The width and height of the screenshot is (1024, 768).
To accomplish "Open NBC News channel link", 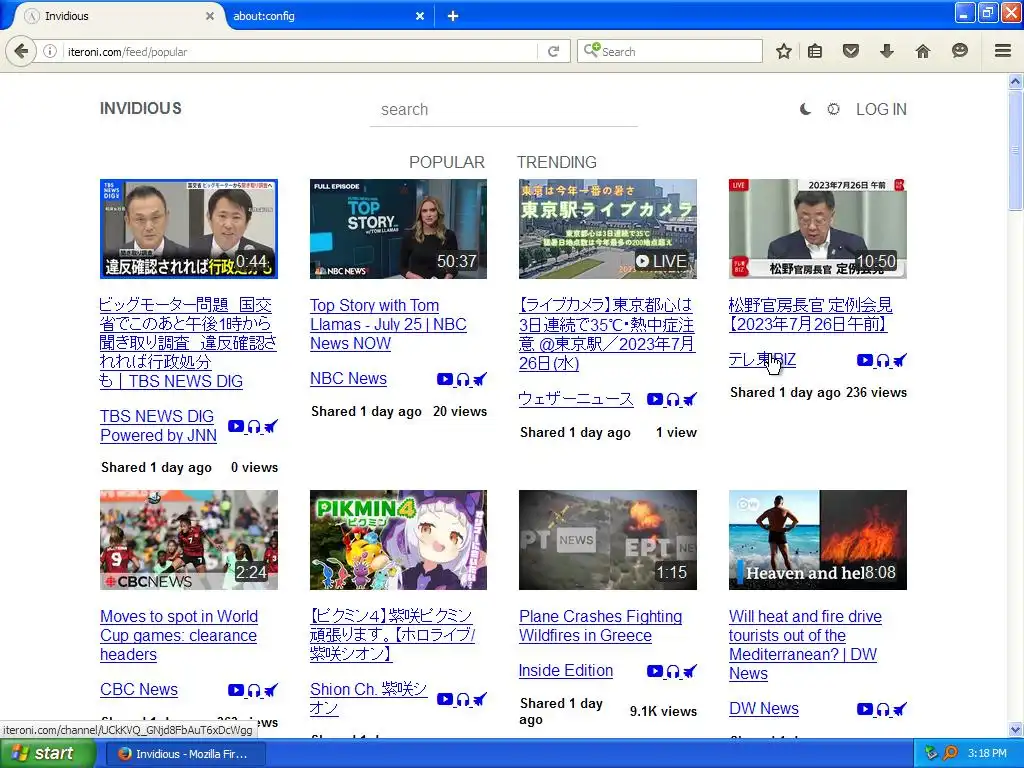I will [x=348, y=378].
